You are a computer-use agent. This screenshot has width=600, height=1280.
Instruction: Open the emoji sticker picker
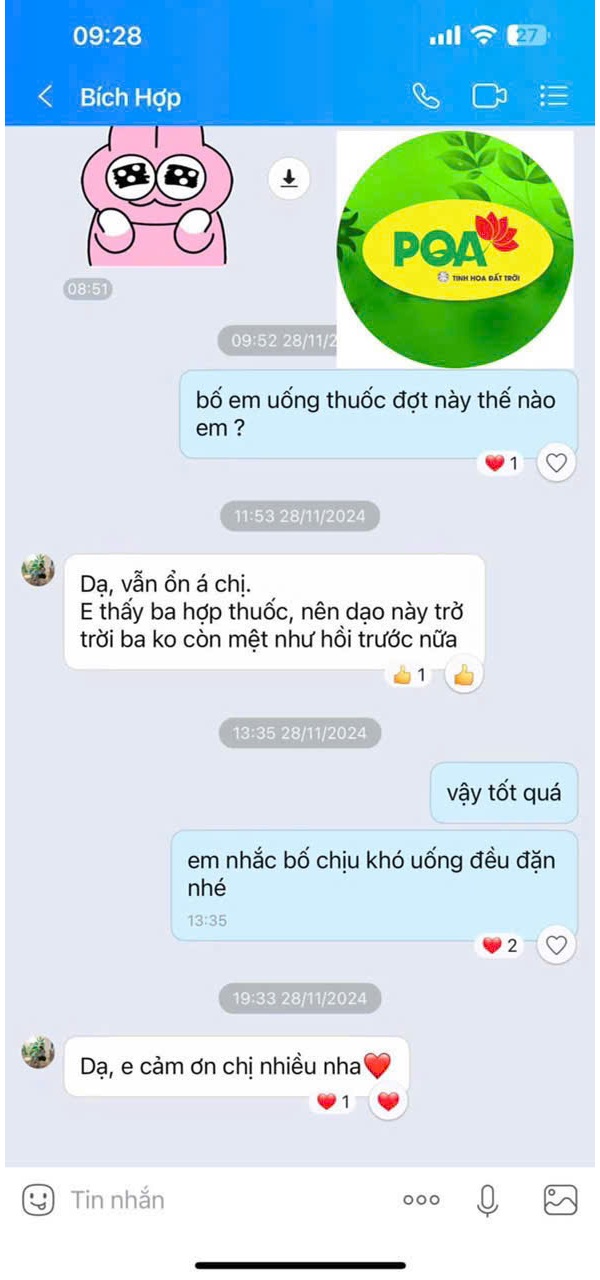[x=39, y=1199]
